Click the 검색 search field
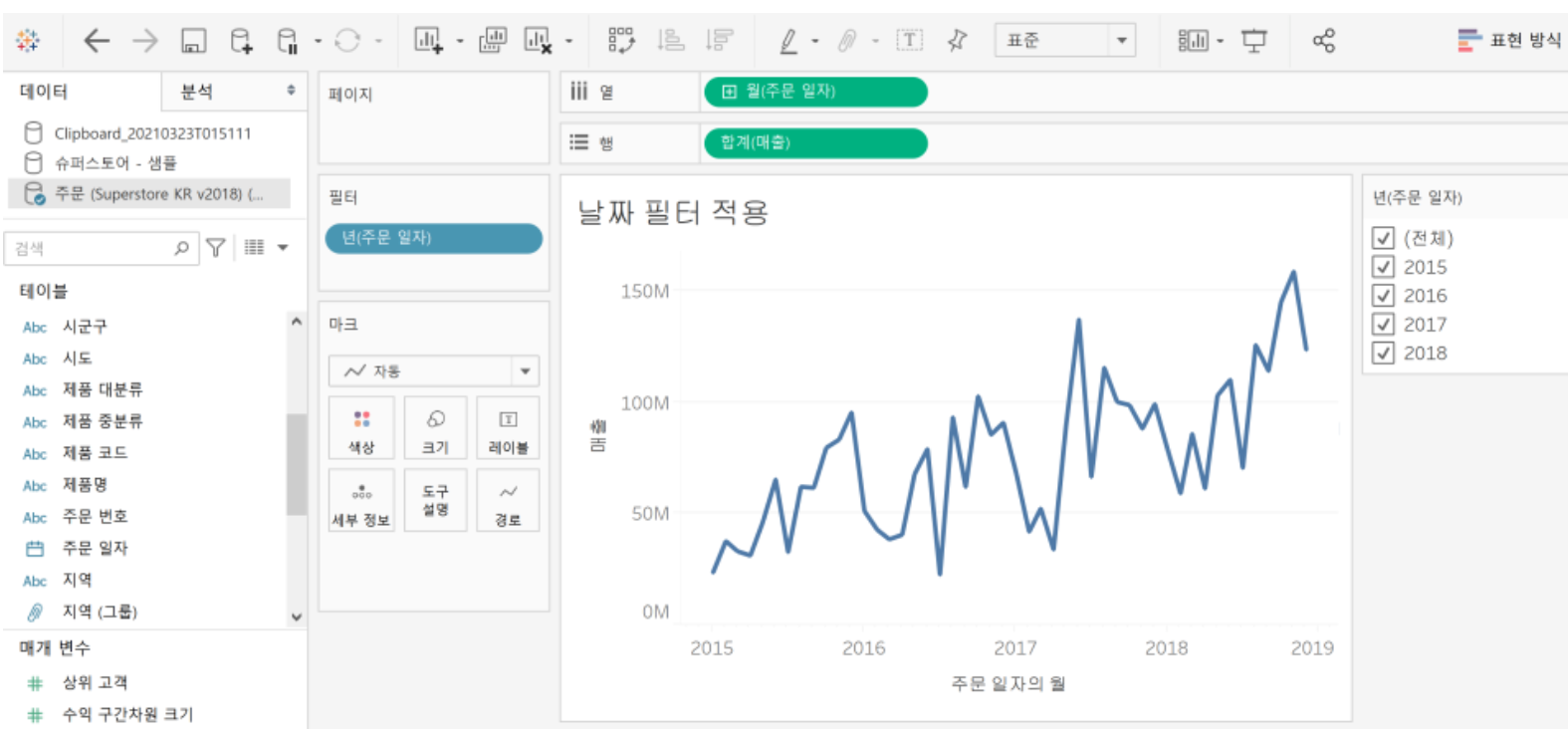 click(x=100, y=248)
